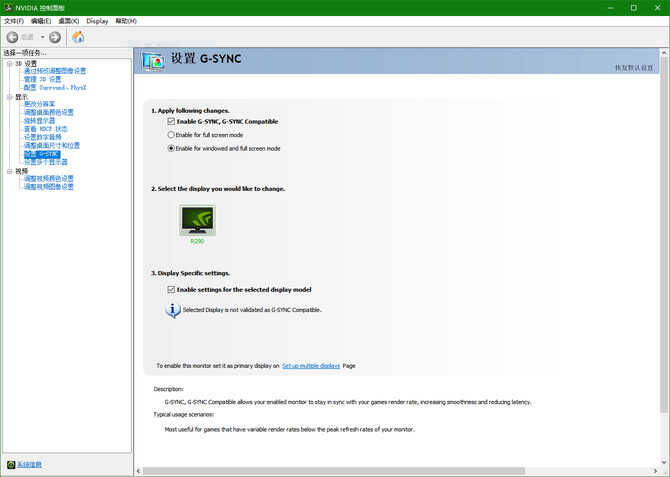
Task: Collapse the 3D 设置 tree node
Action: (8, 63)
